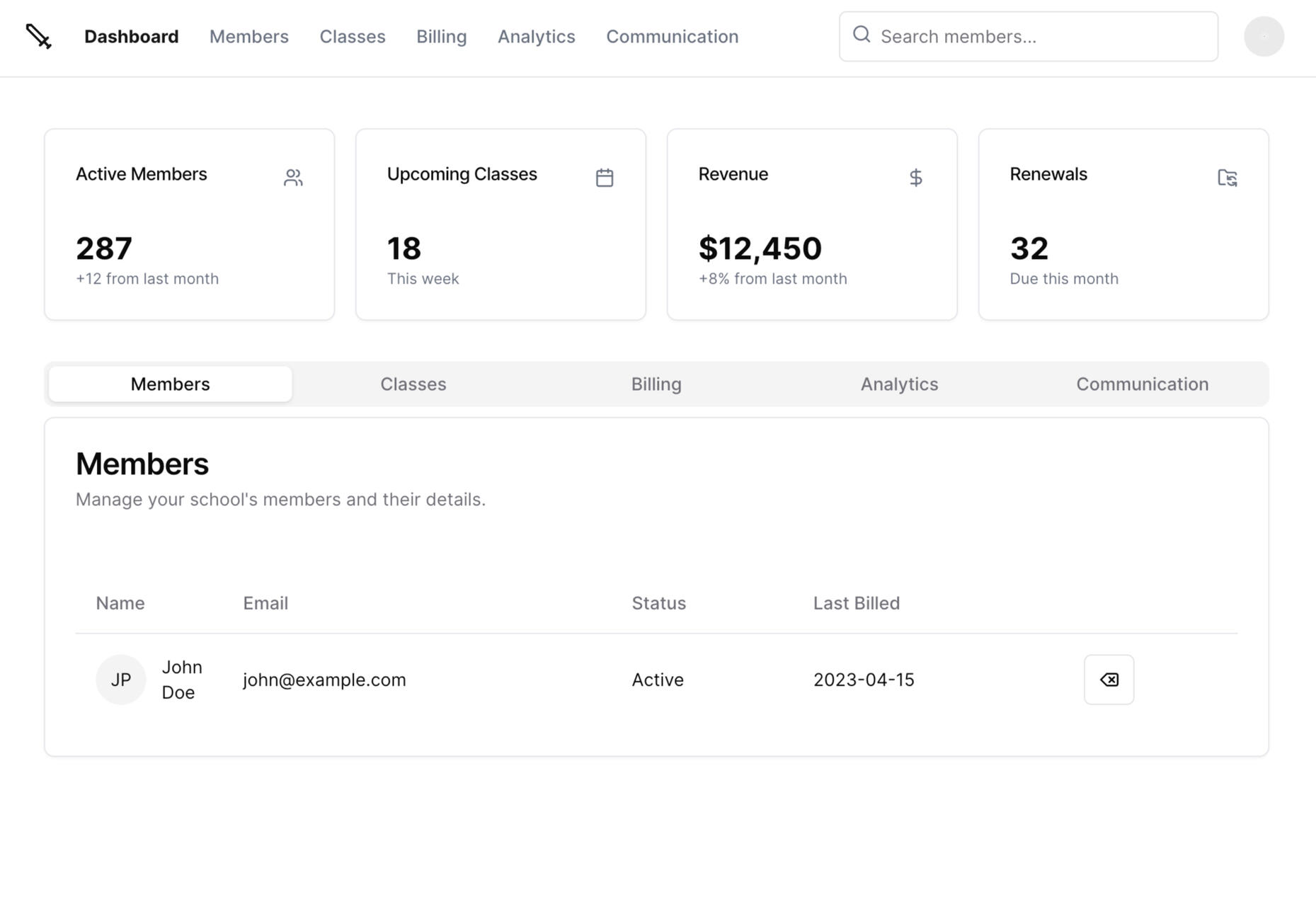Image resolution: width=1316 pixels, height=899 pixels.
Task: Open the user profile avatar
Action: tap(1264, 36)
